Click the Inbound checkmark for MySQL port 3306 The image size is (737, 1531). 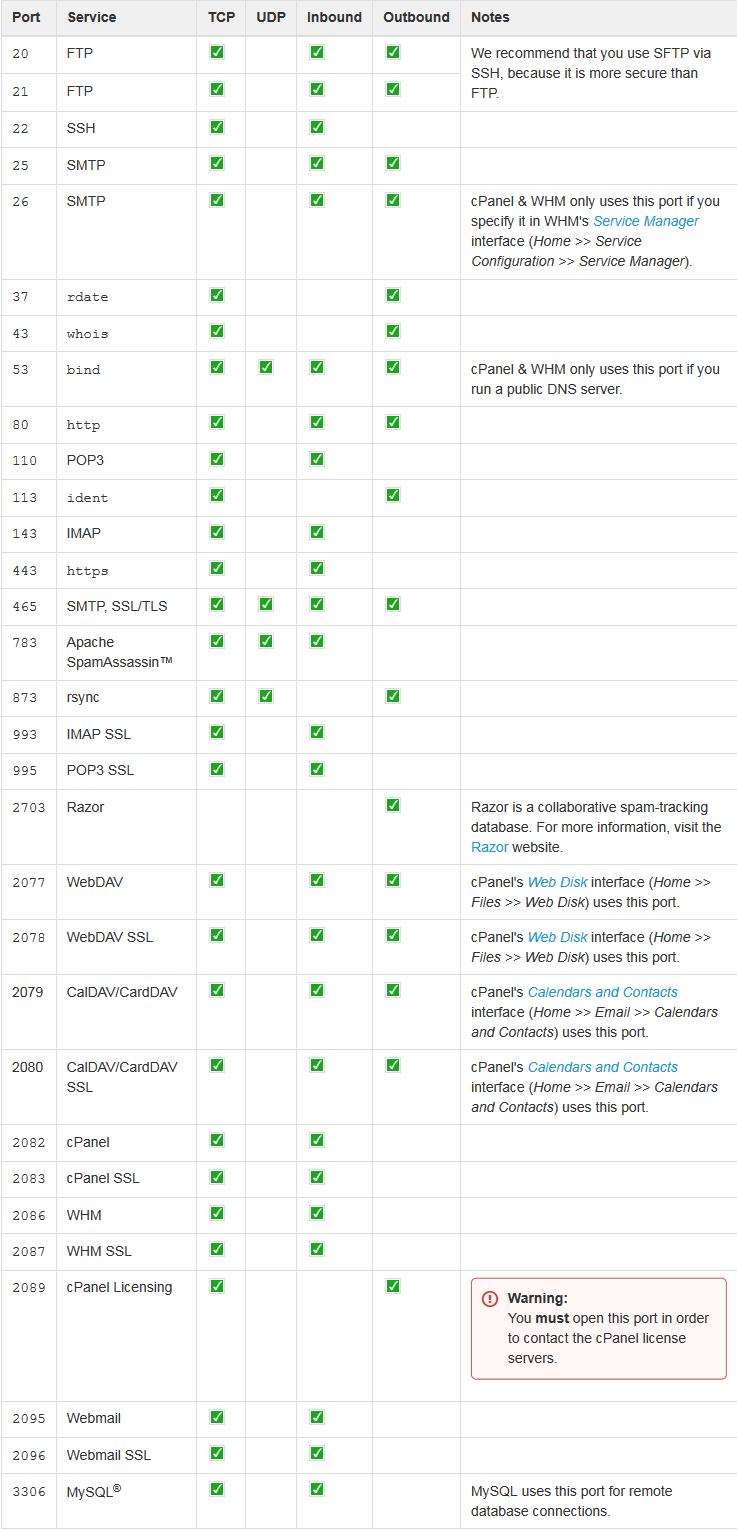point(317,1489)
